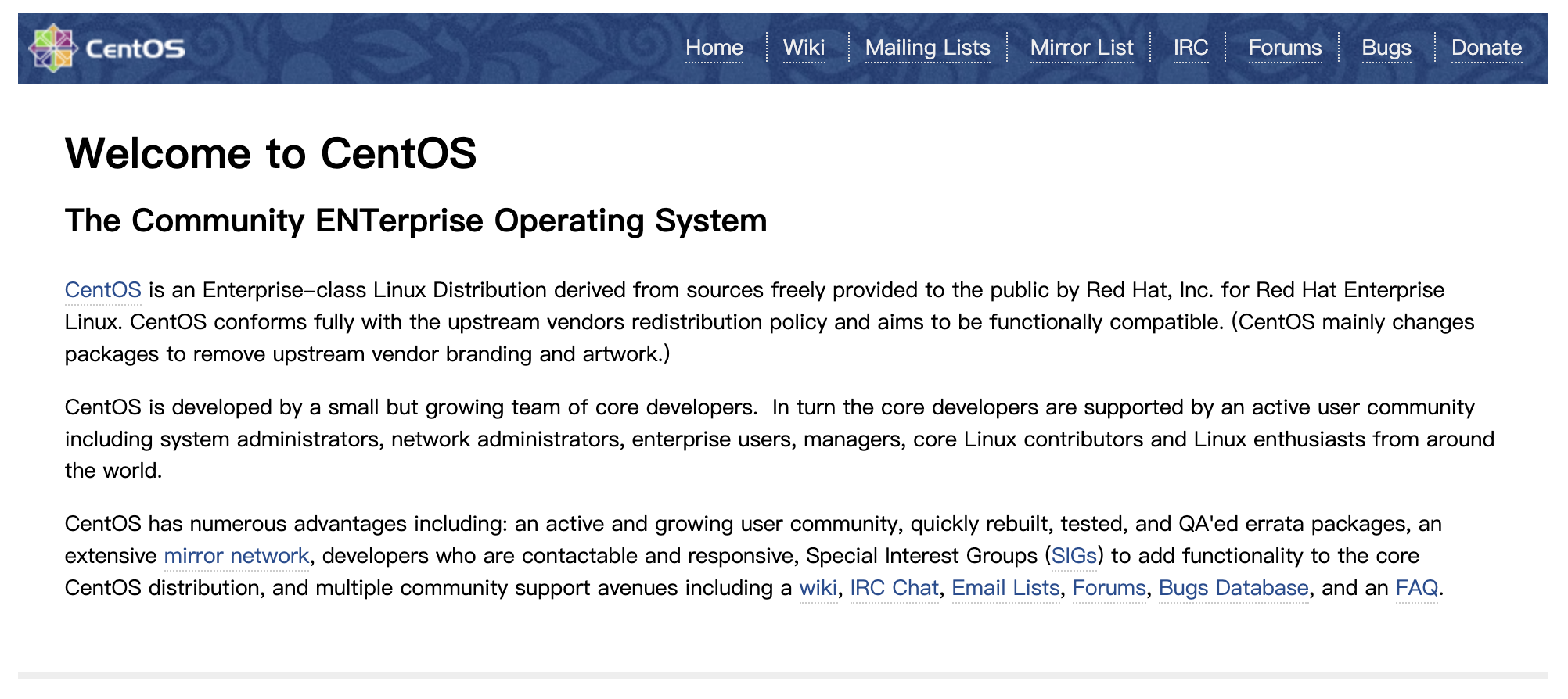Click Donate in the header bar
This screenshot has height=699, width=1568.
pyautogui.click(x=1487, y=48)
